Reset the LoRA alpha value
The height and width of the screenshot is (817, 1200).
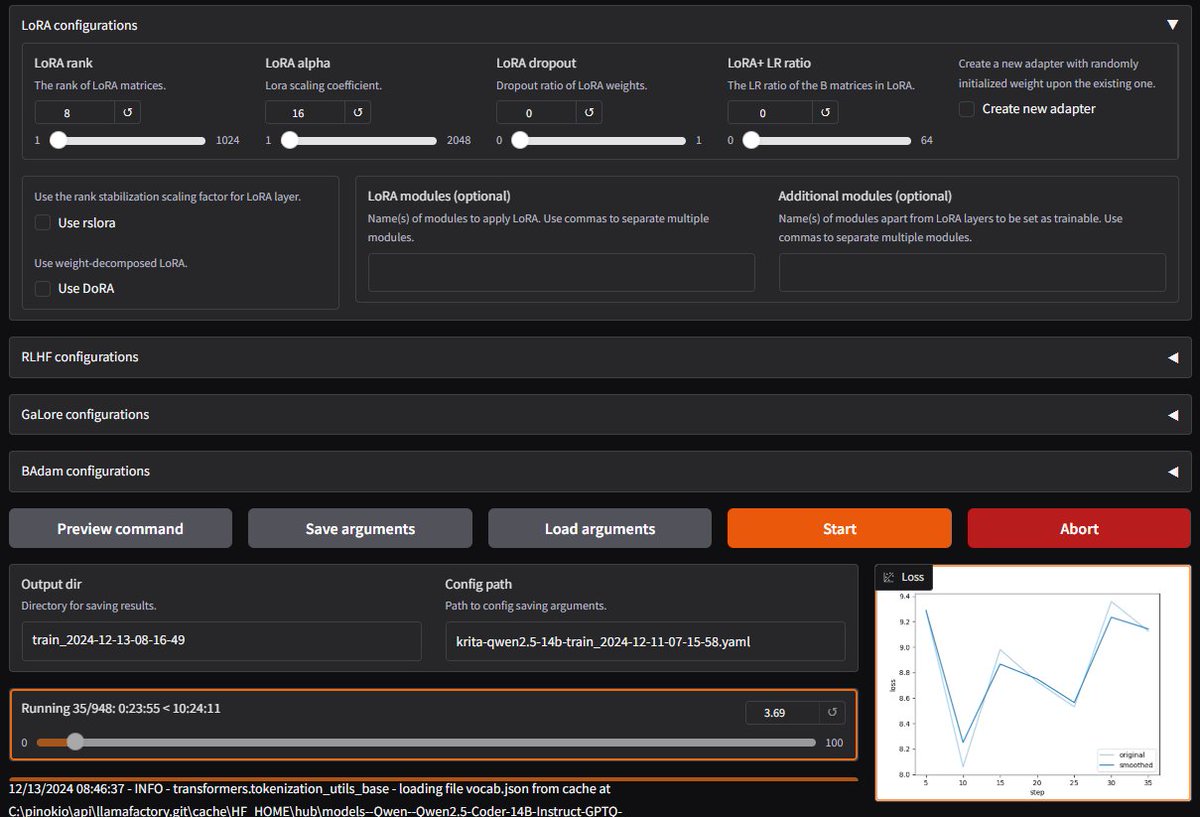(x=358, y=112)
